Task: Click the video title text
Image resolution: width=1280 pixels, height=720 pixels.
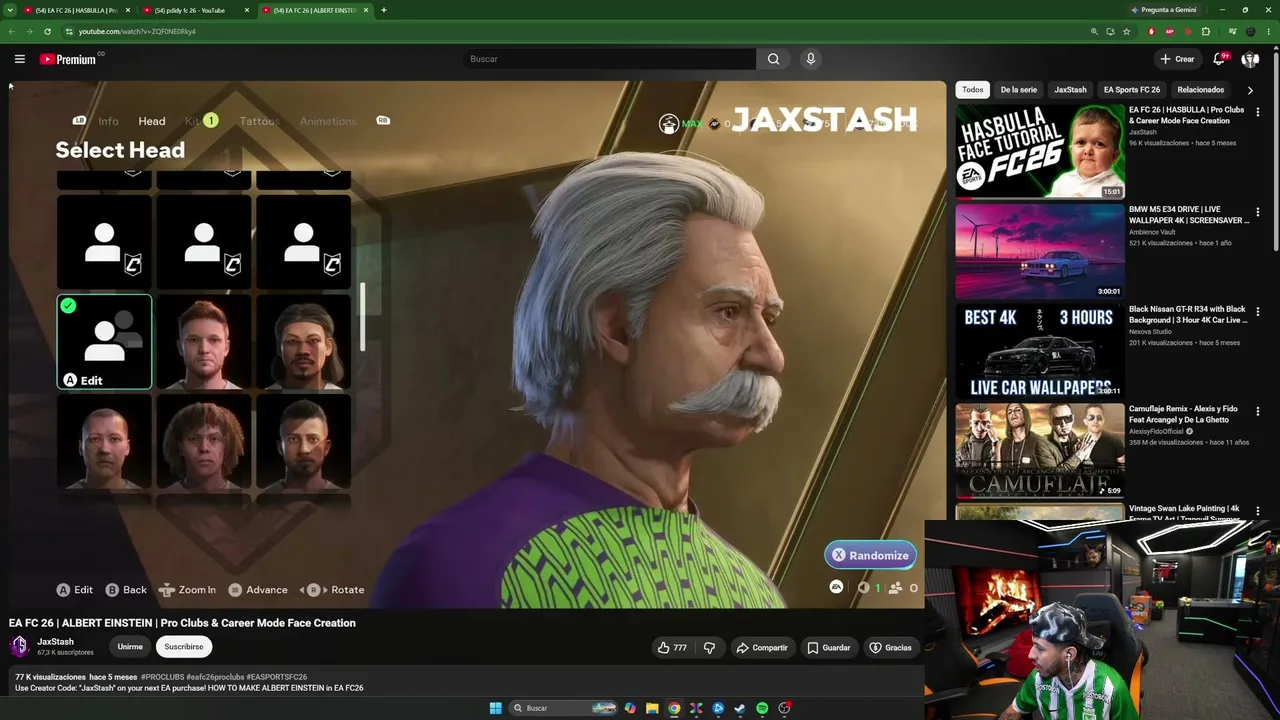Action: [x=182, y=623]
